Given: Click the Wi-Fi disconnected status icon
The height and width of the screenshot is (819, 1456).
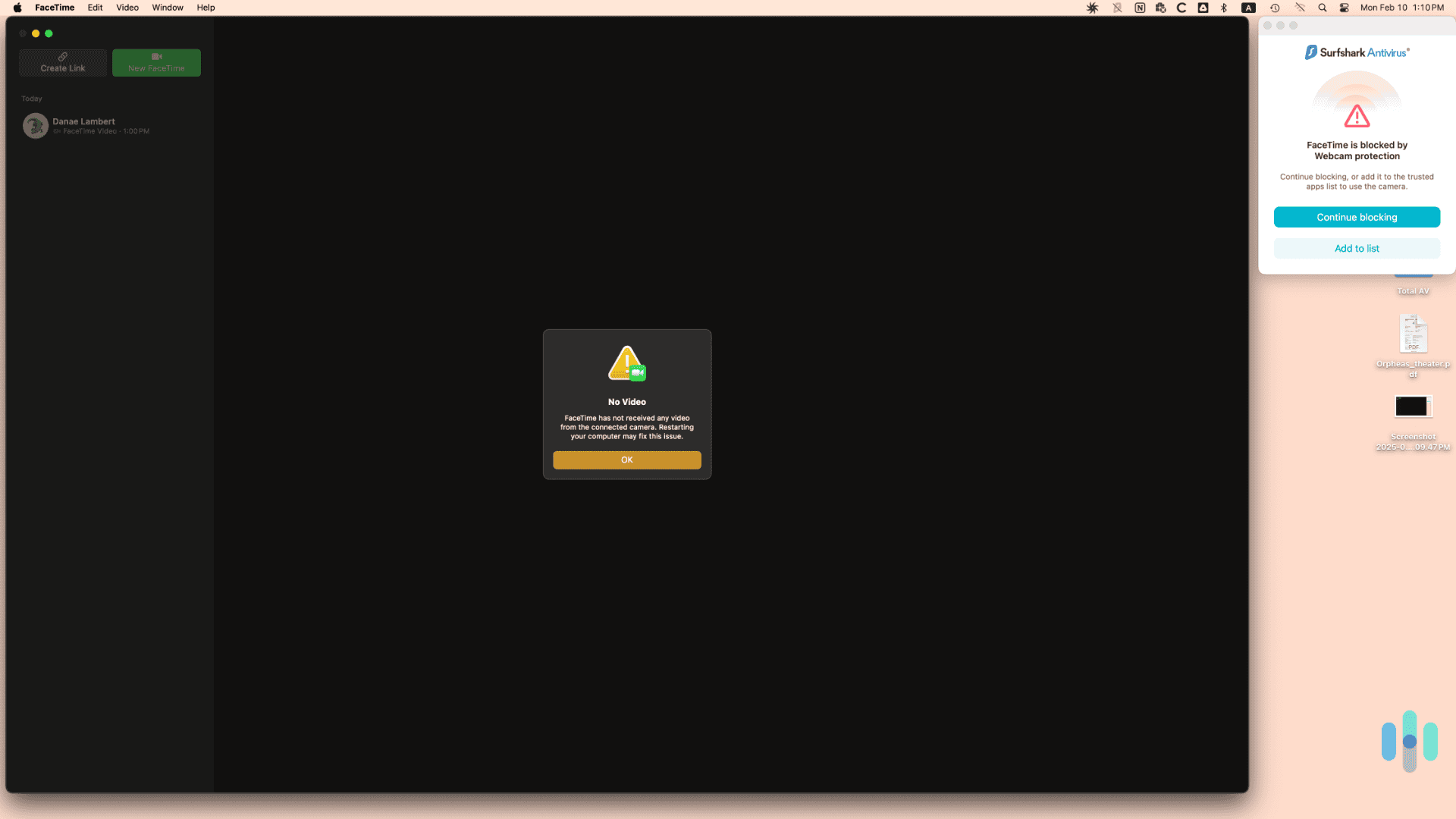Looking at the screenshot, I should [1299, 8].
